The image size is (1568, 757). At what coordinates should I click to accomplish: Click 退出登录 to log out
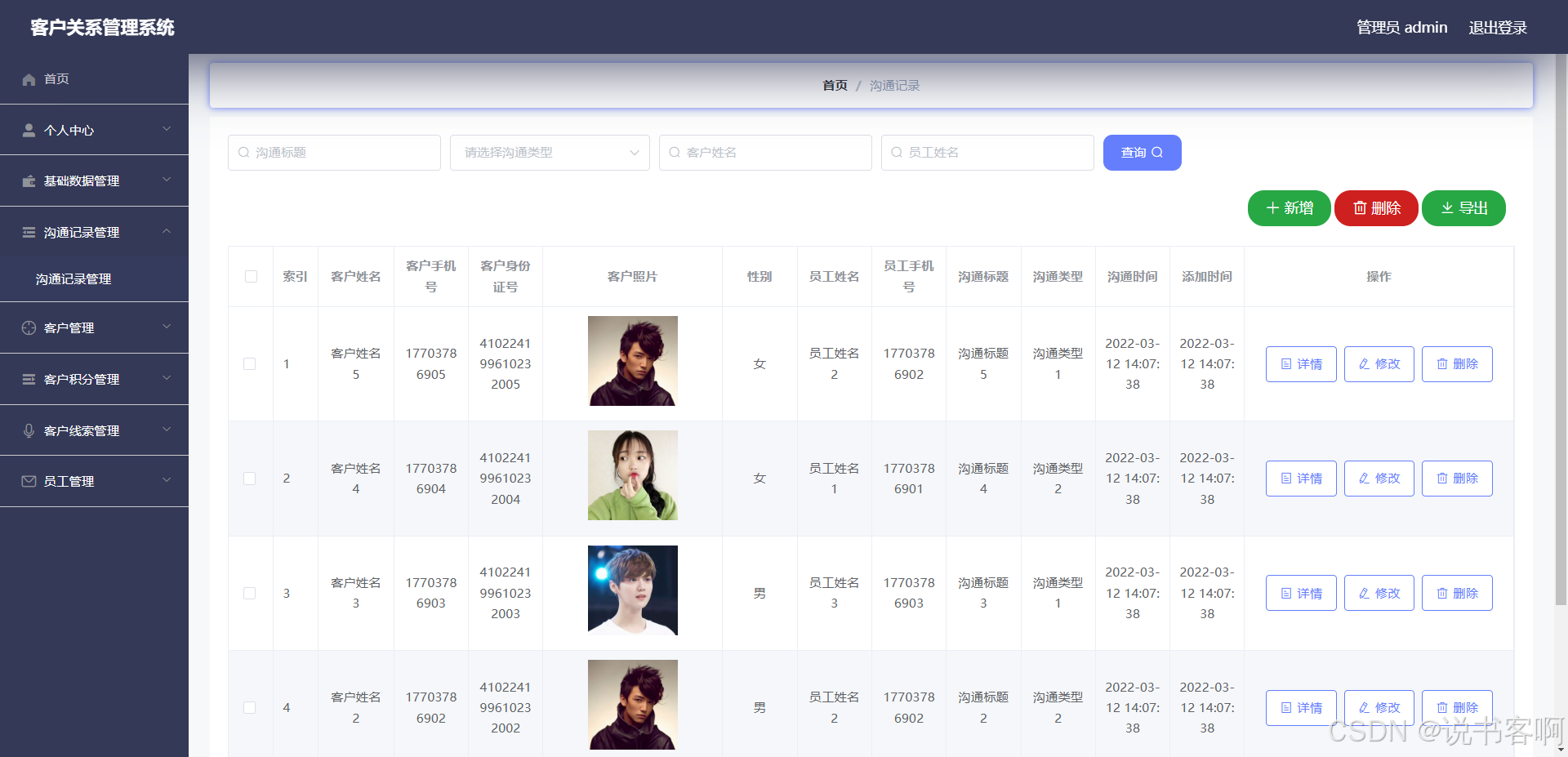coord(1498,28)
